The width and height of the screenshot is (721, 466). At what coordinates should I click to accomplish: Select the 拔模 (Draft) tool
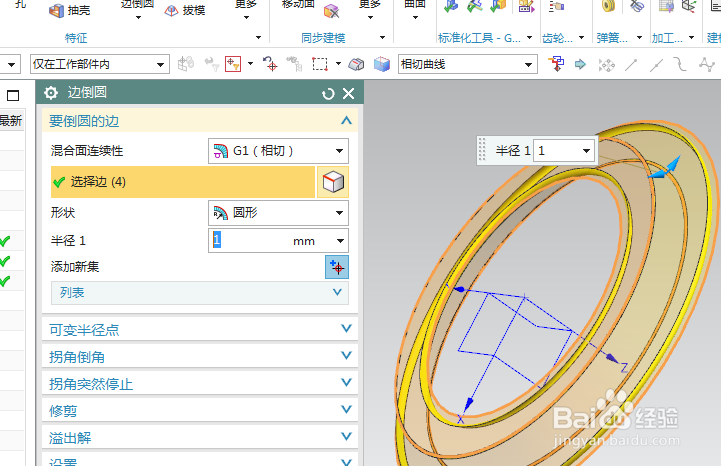pyautogui.click(x=184, y=10)
